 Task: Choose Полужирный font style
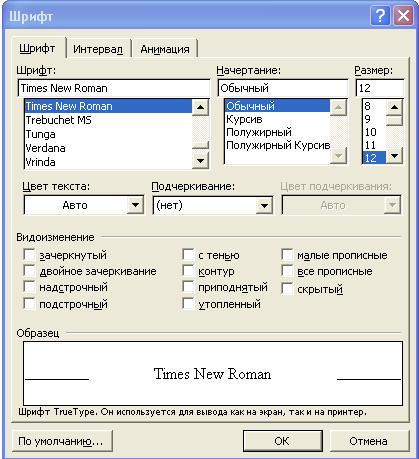pyautogui.click(x=277, y=132)
